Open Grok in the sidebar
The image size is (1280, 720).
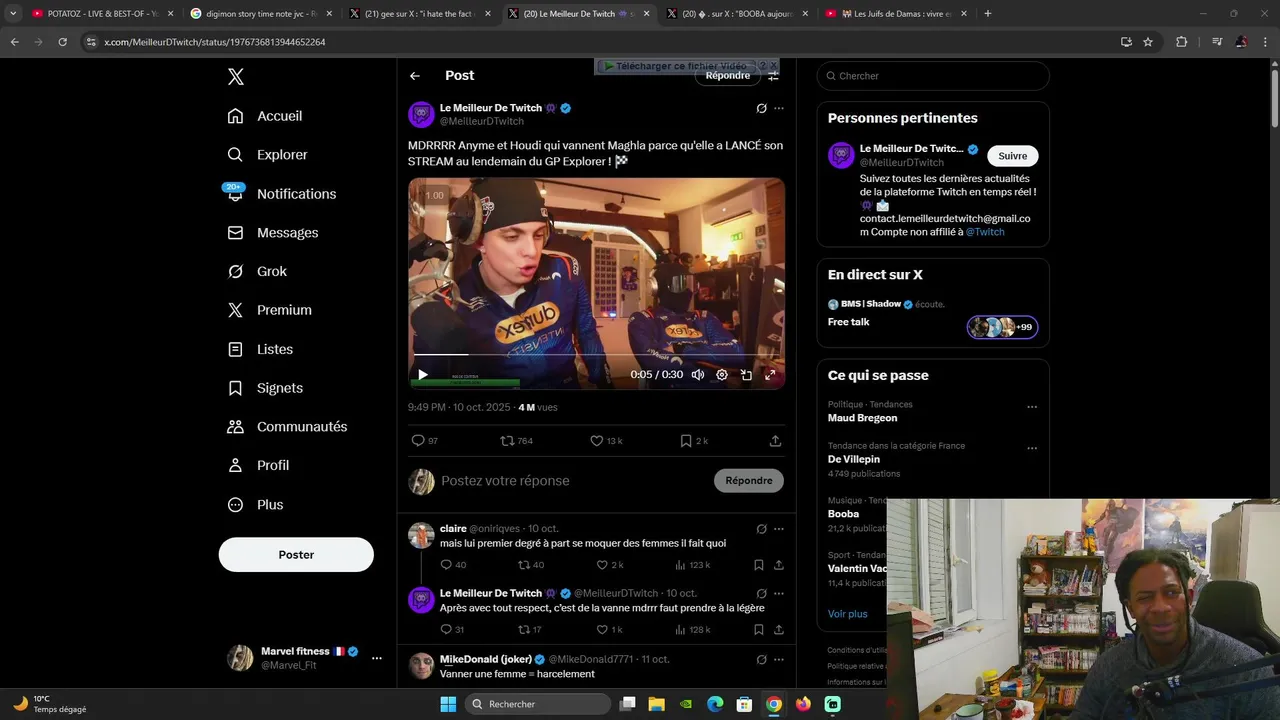(x=257, y=271)
